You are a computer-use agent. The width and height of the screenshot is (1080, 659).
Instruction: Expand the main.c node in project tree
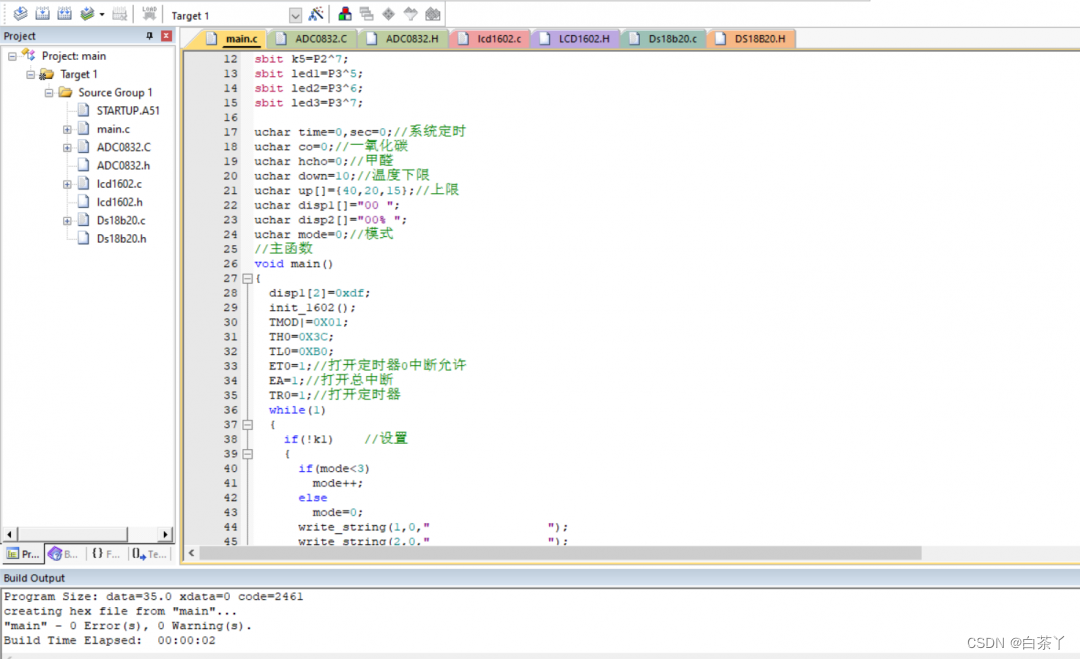tap(67, 129)
